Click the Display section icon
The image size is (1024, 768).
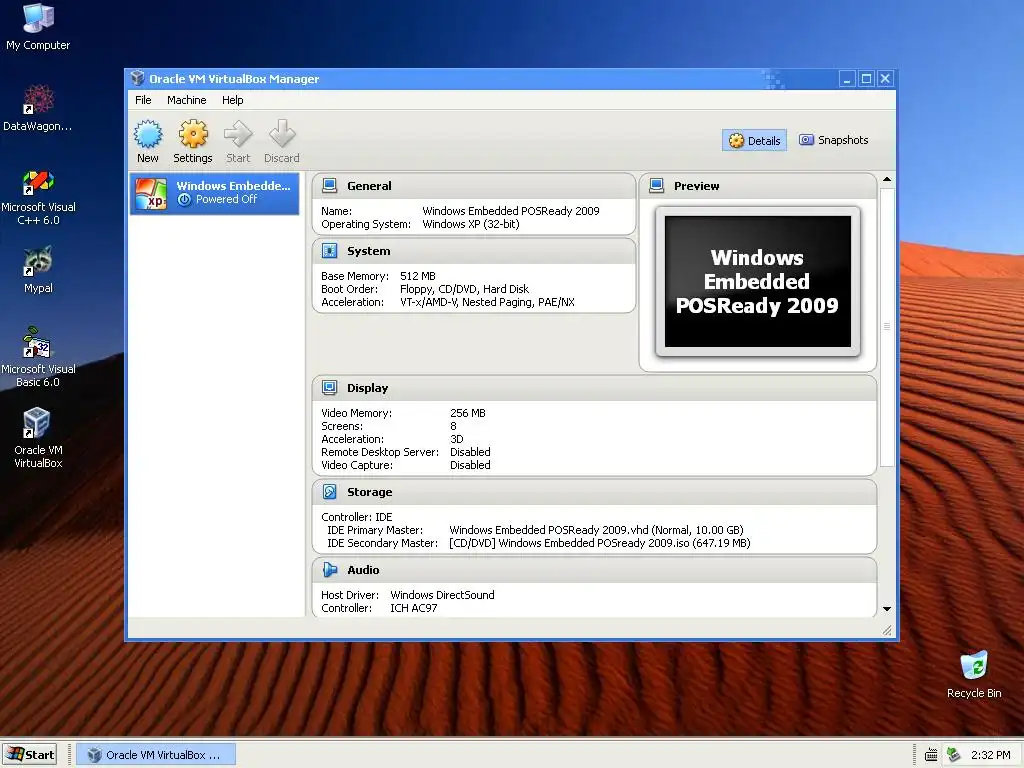tap(330, 388)
